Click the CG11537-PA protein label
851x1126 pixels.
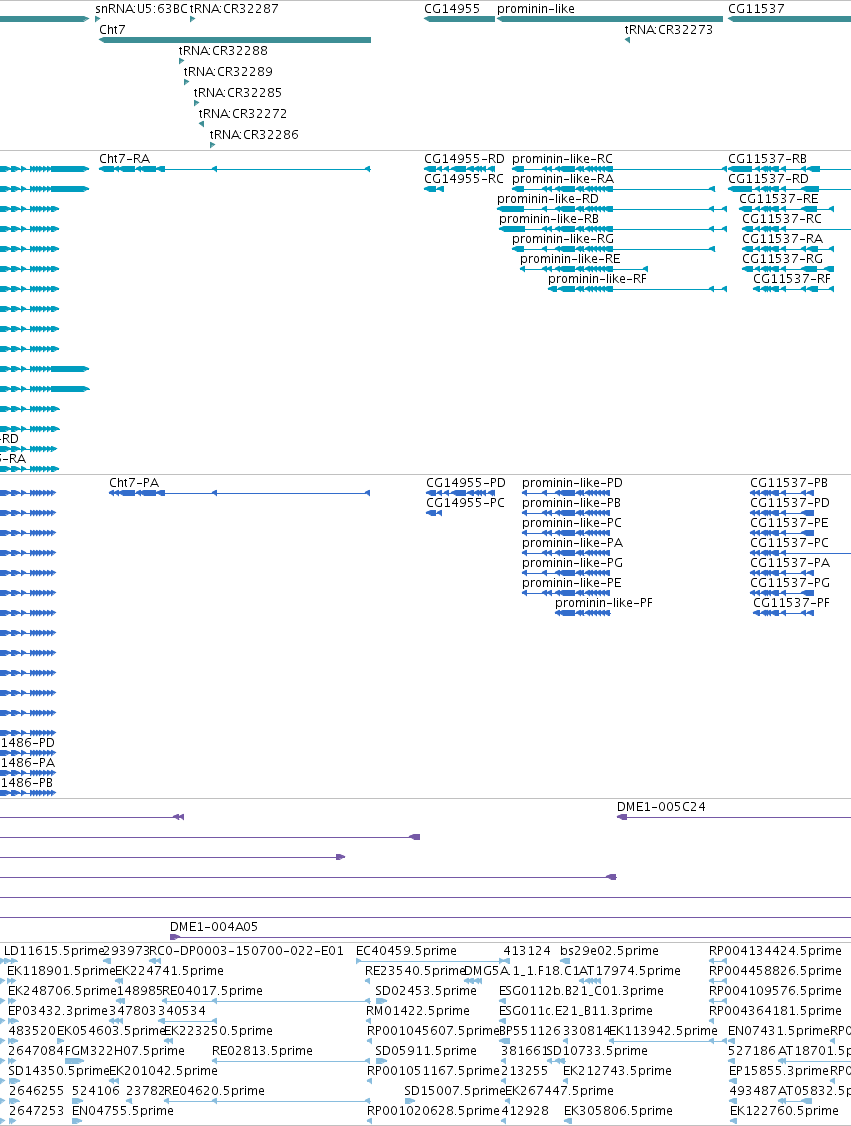click(x=790, y=563)
